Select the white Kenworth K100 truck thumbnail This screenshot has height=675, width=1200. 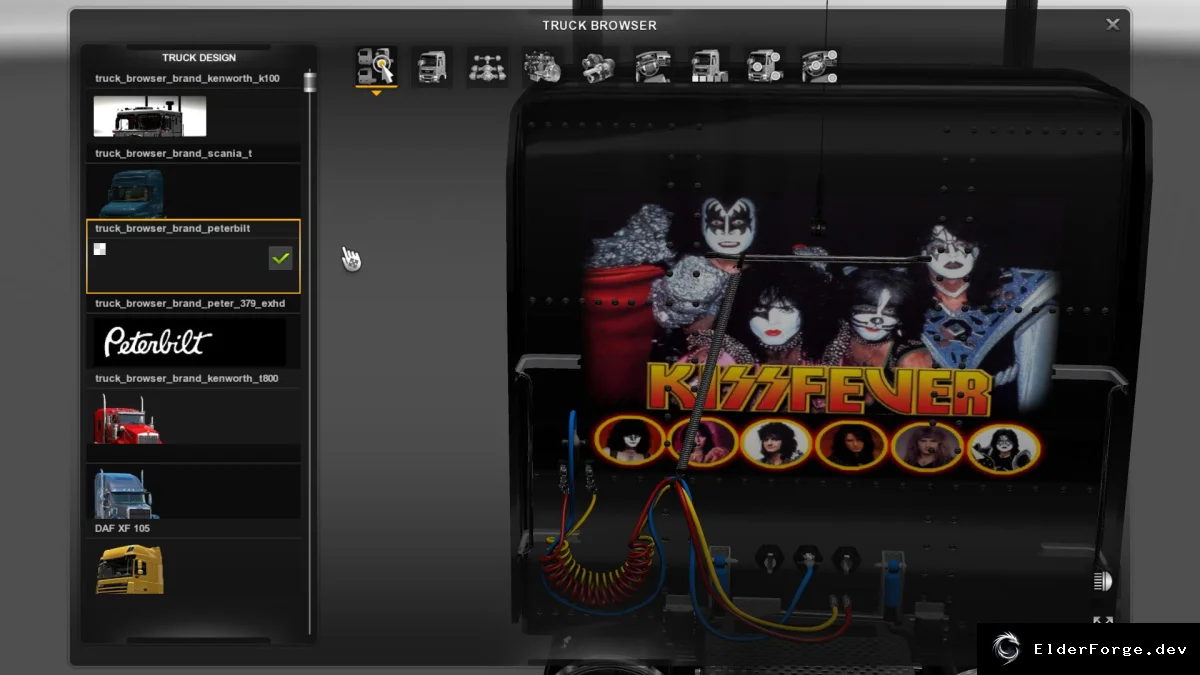tap(150, 116)
